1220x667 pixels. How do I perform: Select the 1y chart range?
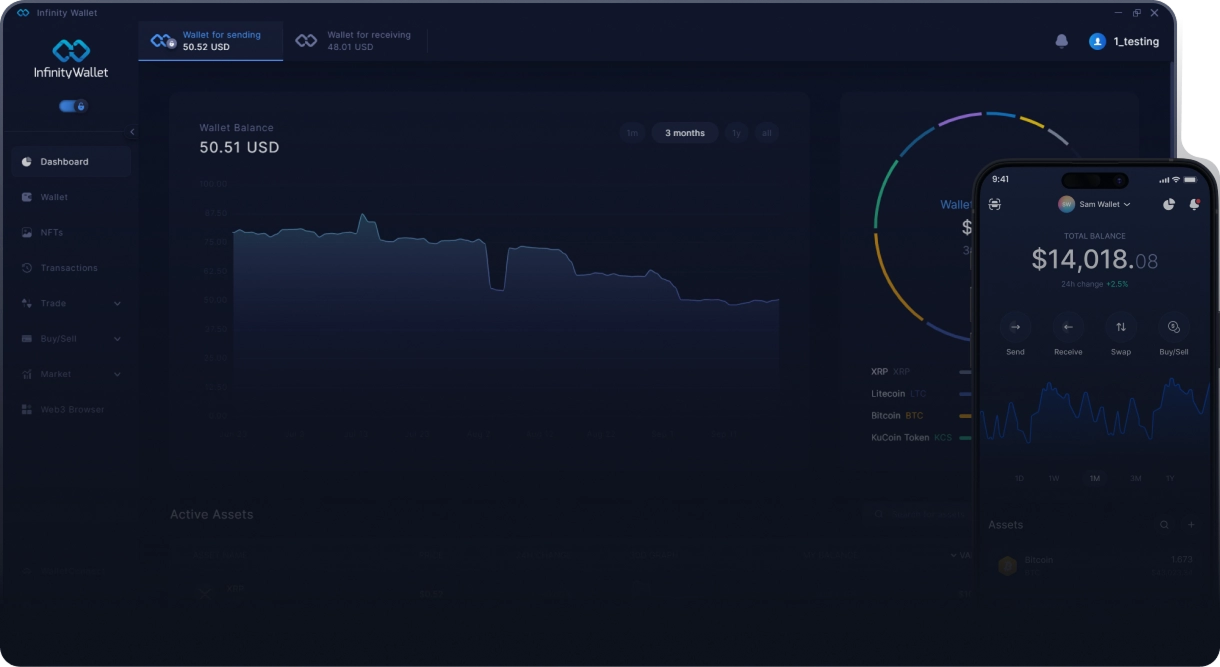(x=736, y=133)
